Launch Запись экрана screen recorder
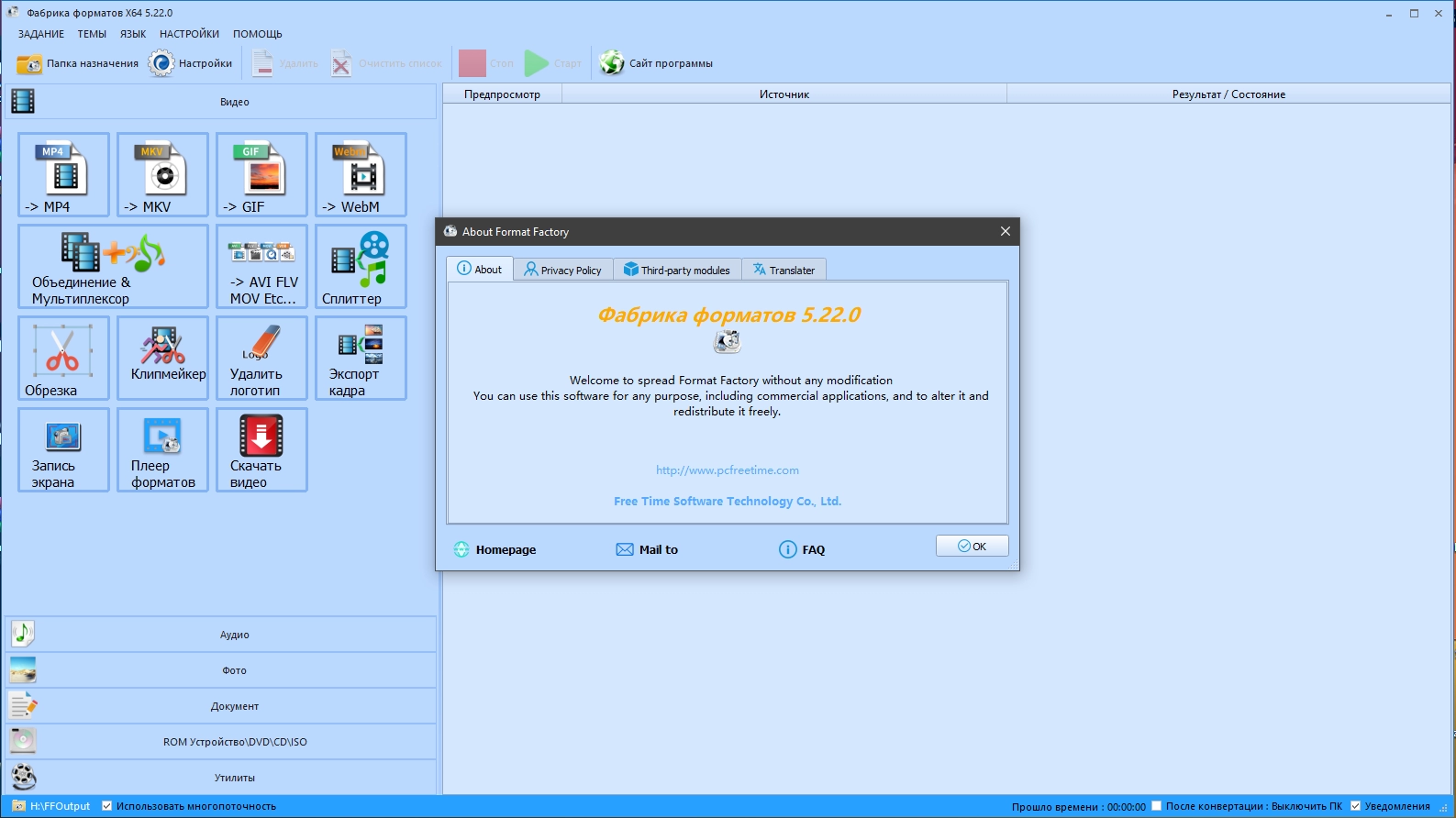The width and height of the screenshot is (1456, 818). [63, 449]
